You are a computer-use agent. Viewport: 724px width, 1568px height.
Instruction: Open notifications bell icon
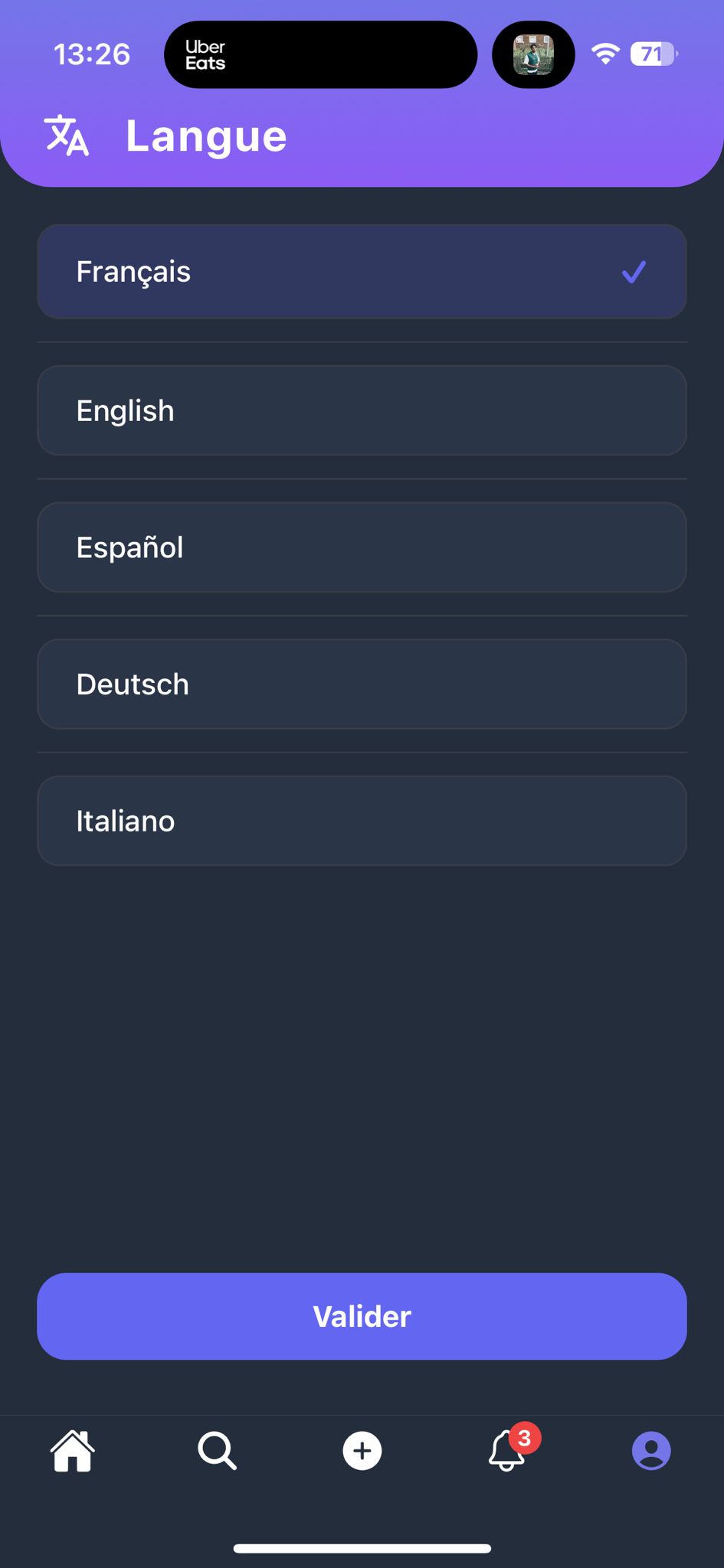click(x=506, y=1452)
